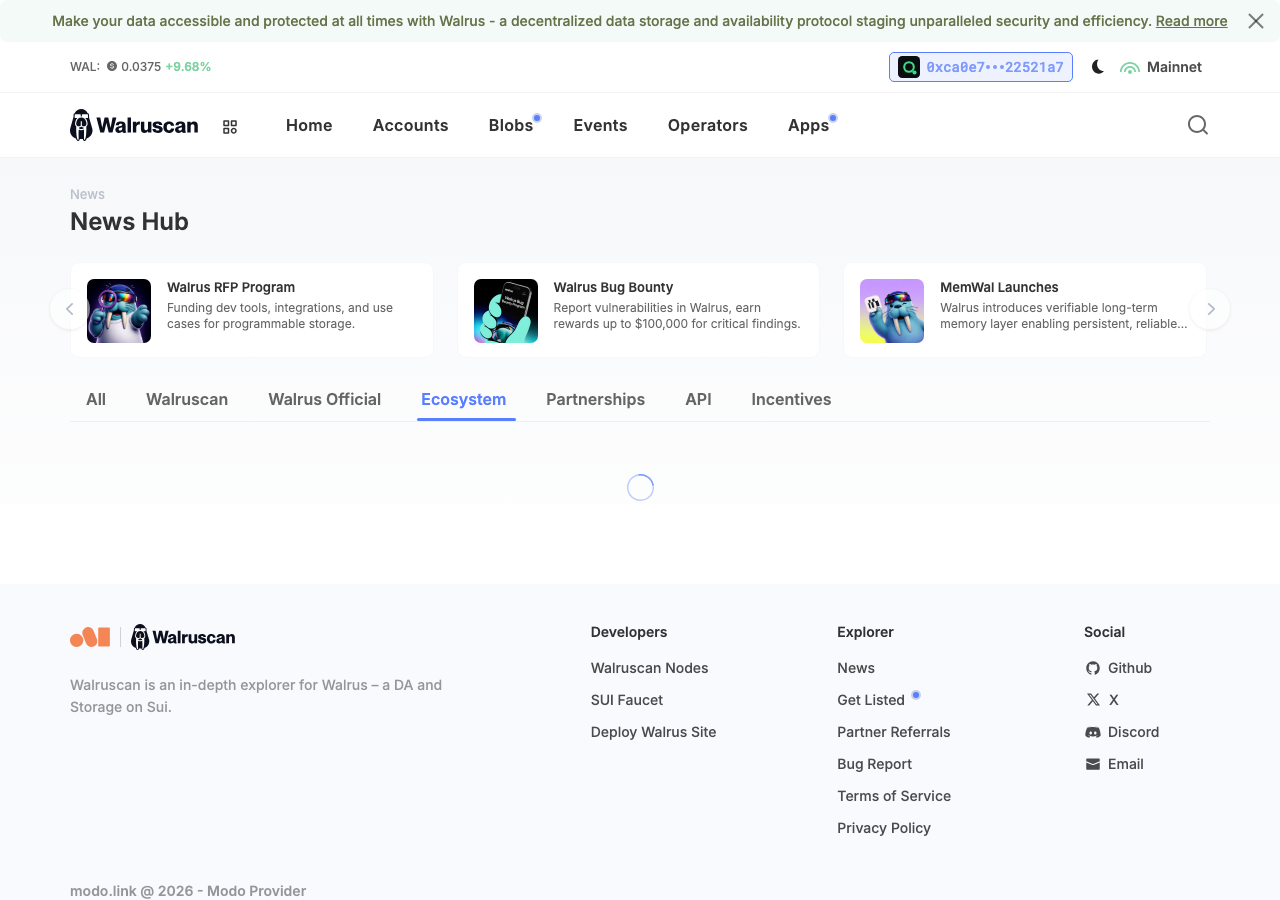Open SUI Faucet footer link

click(x=627, y=700)
